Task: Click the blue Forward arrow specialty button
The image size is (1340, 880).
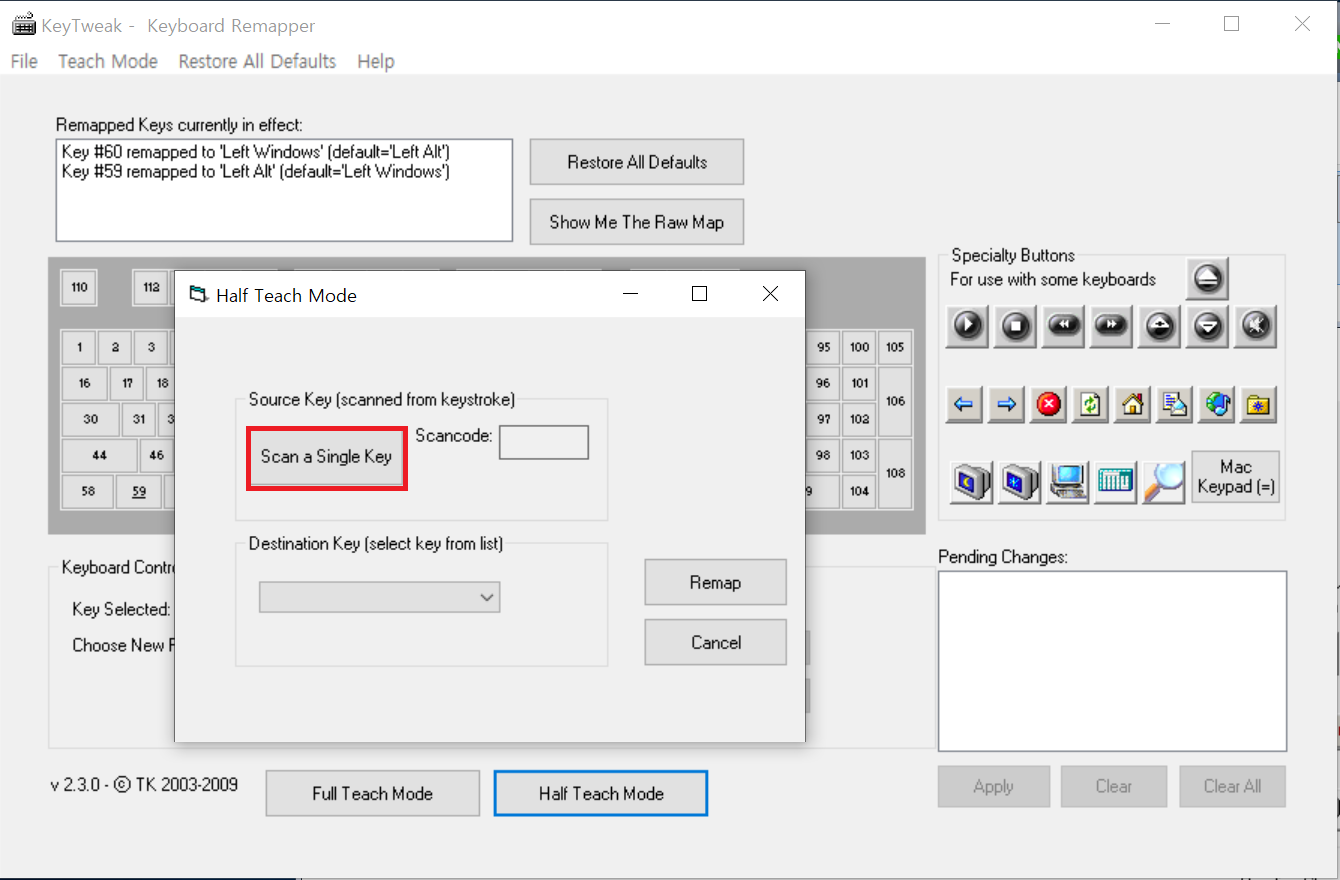Action: coord(1006,404)
